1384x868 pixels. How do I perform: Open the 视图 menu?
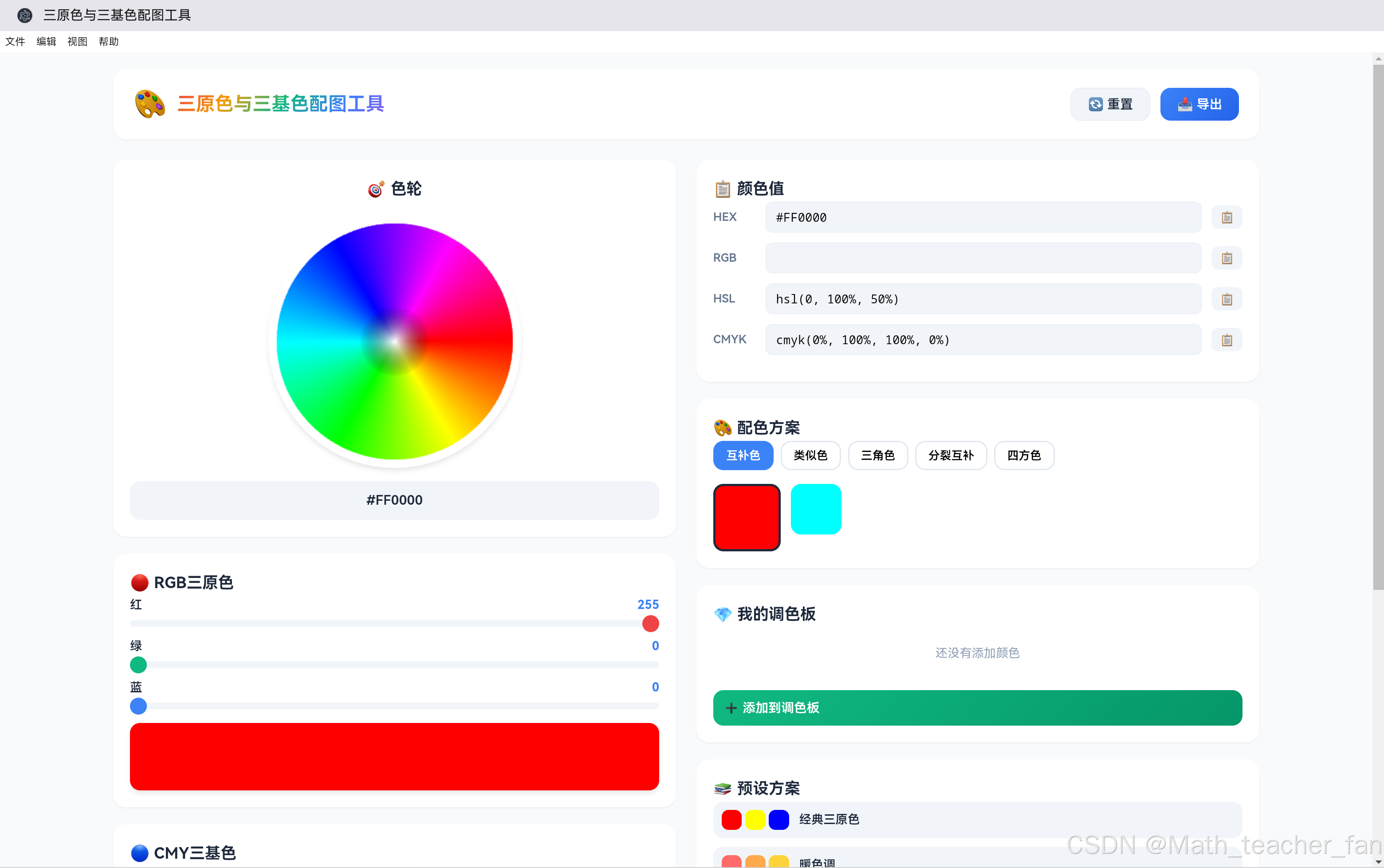[78, 41]
